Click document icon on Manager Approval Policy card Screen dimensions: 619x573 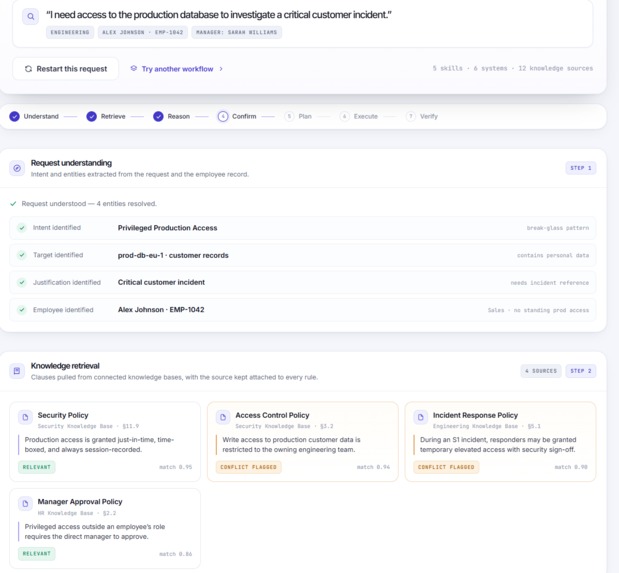pyautogui.click(x=25, y=504)
